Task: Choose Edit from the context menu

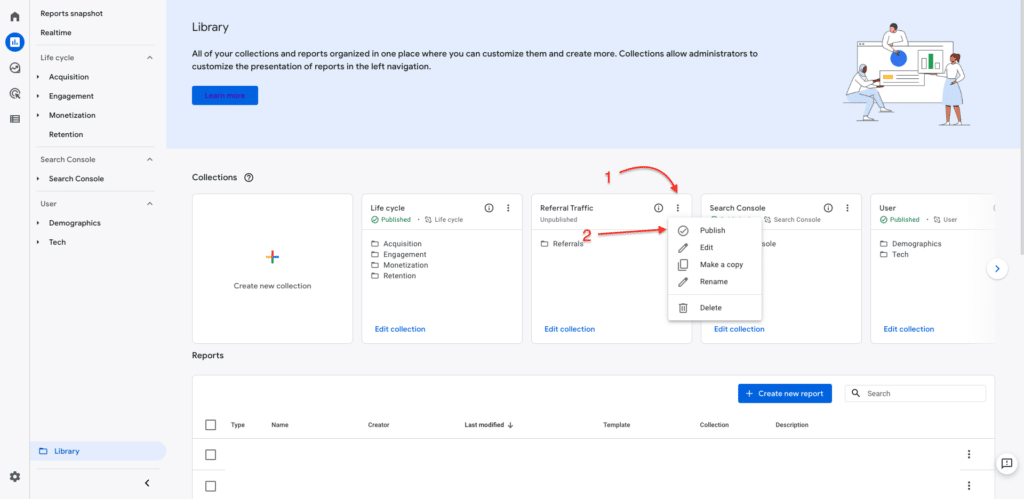Action: 714,248
